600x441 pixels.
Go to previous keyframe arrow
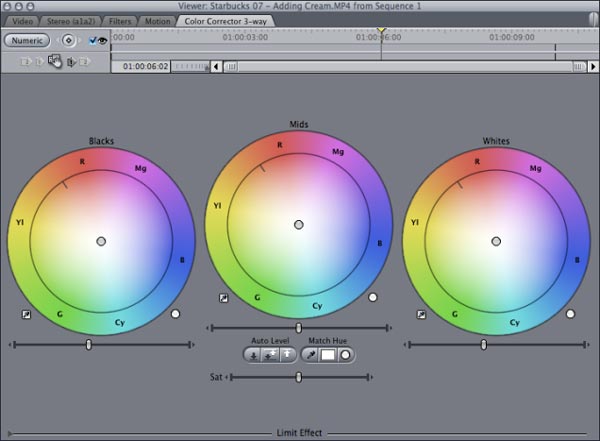(x=58, y=40)
